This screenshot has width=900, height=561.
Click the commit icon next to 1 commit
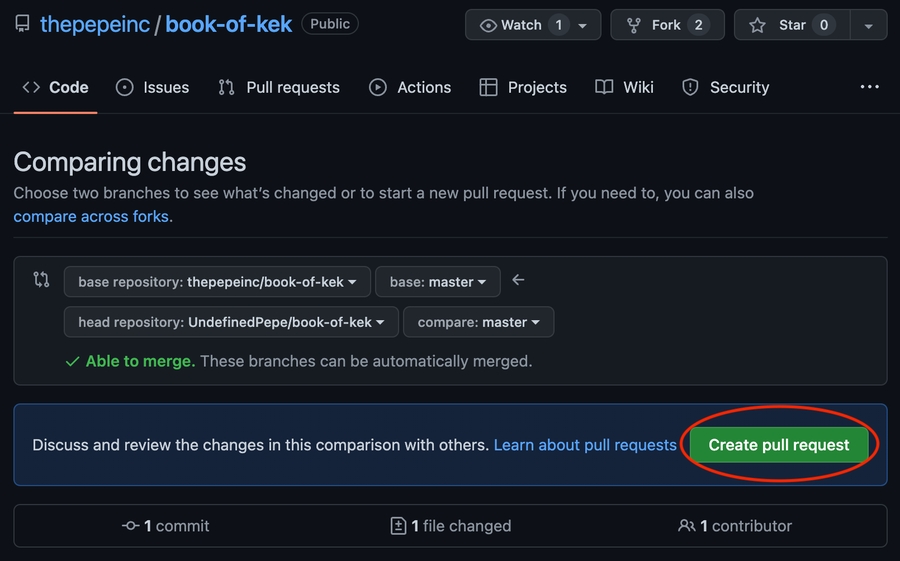(x=130, y=526)
